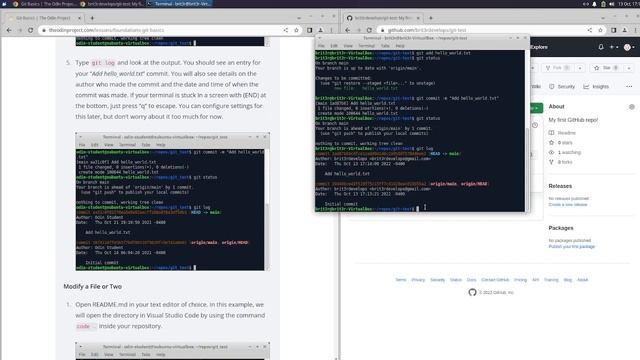This screenshot has height=360, width=640.
Task: Click Create a new release link
Action: pos(568,204)
